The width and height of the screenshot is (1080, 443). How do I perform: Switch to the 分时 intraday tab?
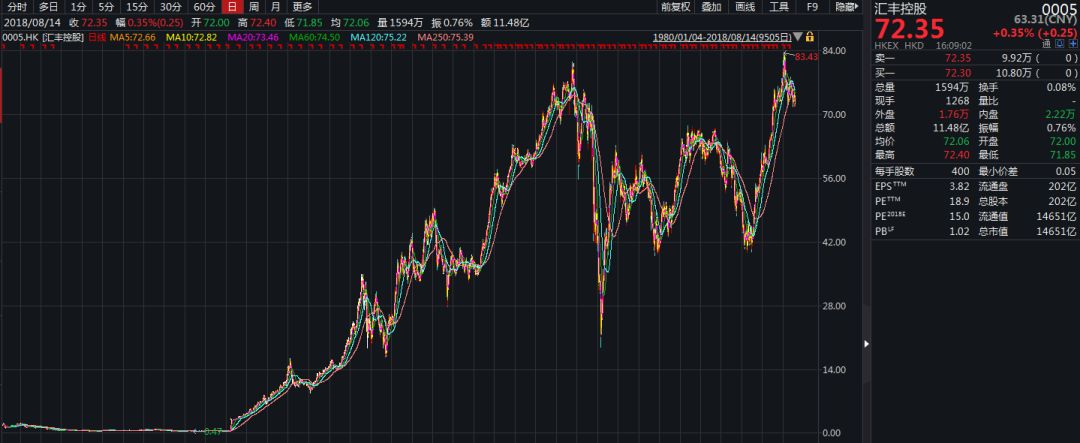point(17,7)
